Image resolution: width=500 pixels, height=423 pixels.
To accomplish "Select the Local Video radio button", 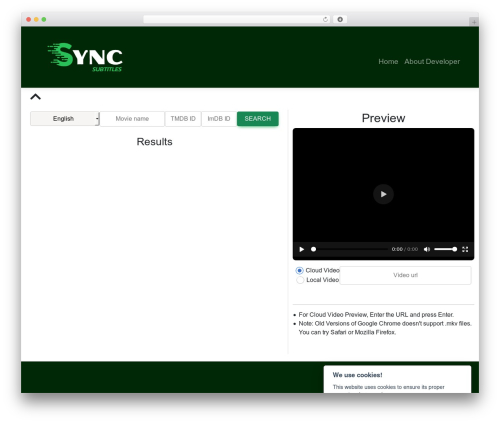I will pos(300,280).
